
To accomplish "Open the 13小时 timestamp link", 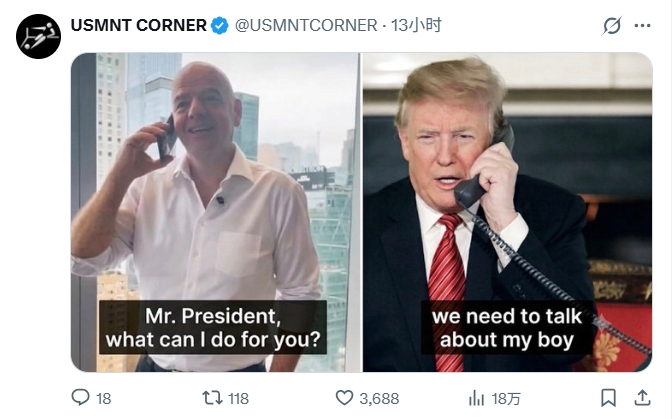I will (x=416, y=26).
